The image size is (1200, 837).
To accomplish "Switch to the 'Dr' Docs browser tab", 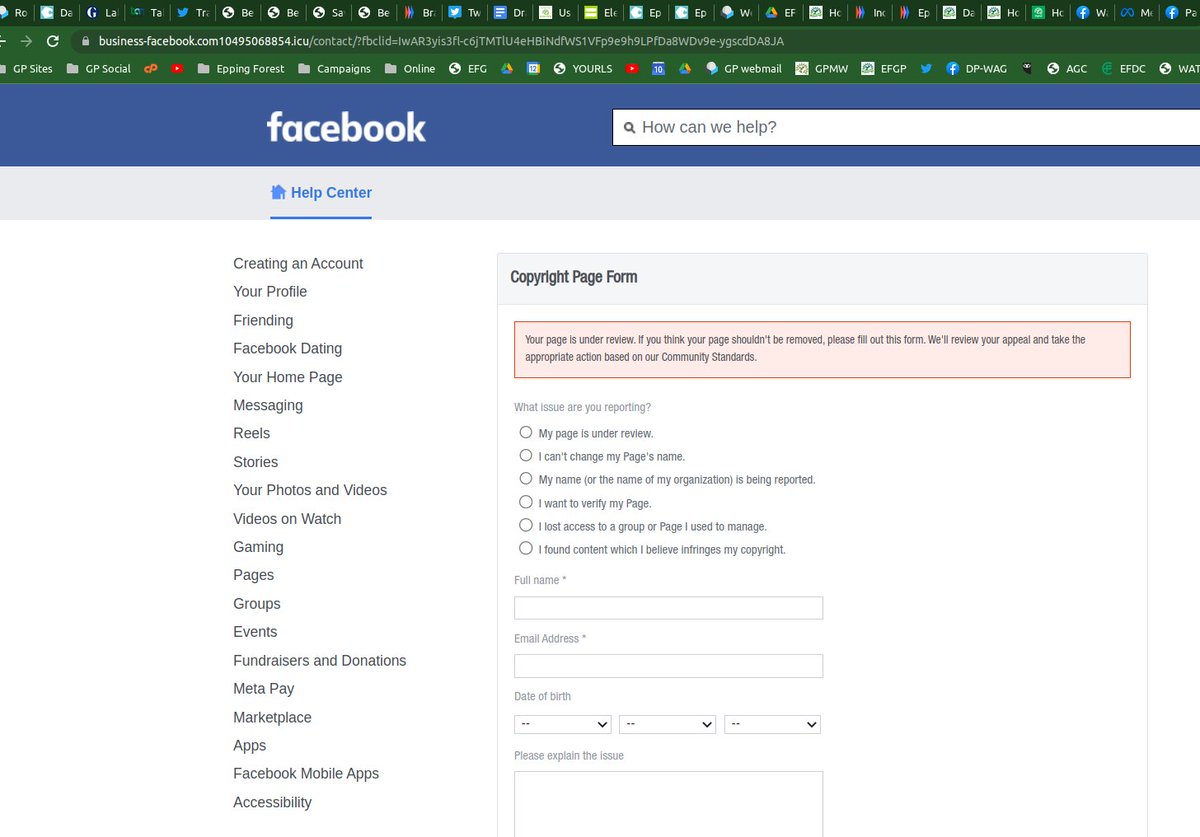I will tap(509, 13).
